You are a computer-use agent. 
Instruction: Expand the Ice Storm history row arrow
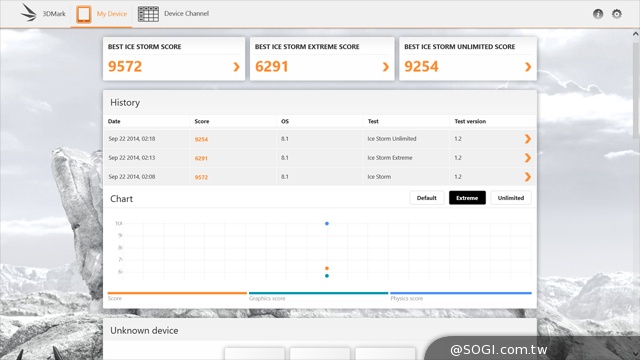click(528, 177)
